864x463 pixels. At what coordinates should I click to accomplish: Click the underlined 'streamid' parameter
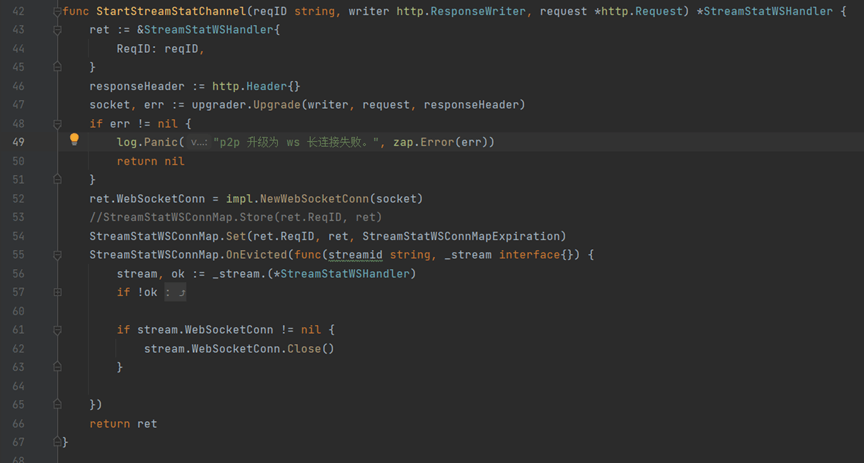[355, 255]
